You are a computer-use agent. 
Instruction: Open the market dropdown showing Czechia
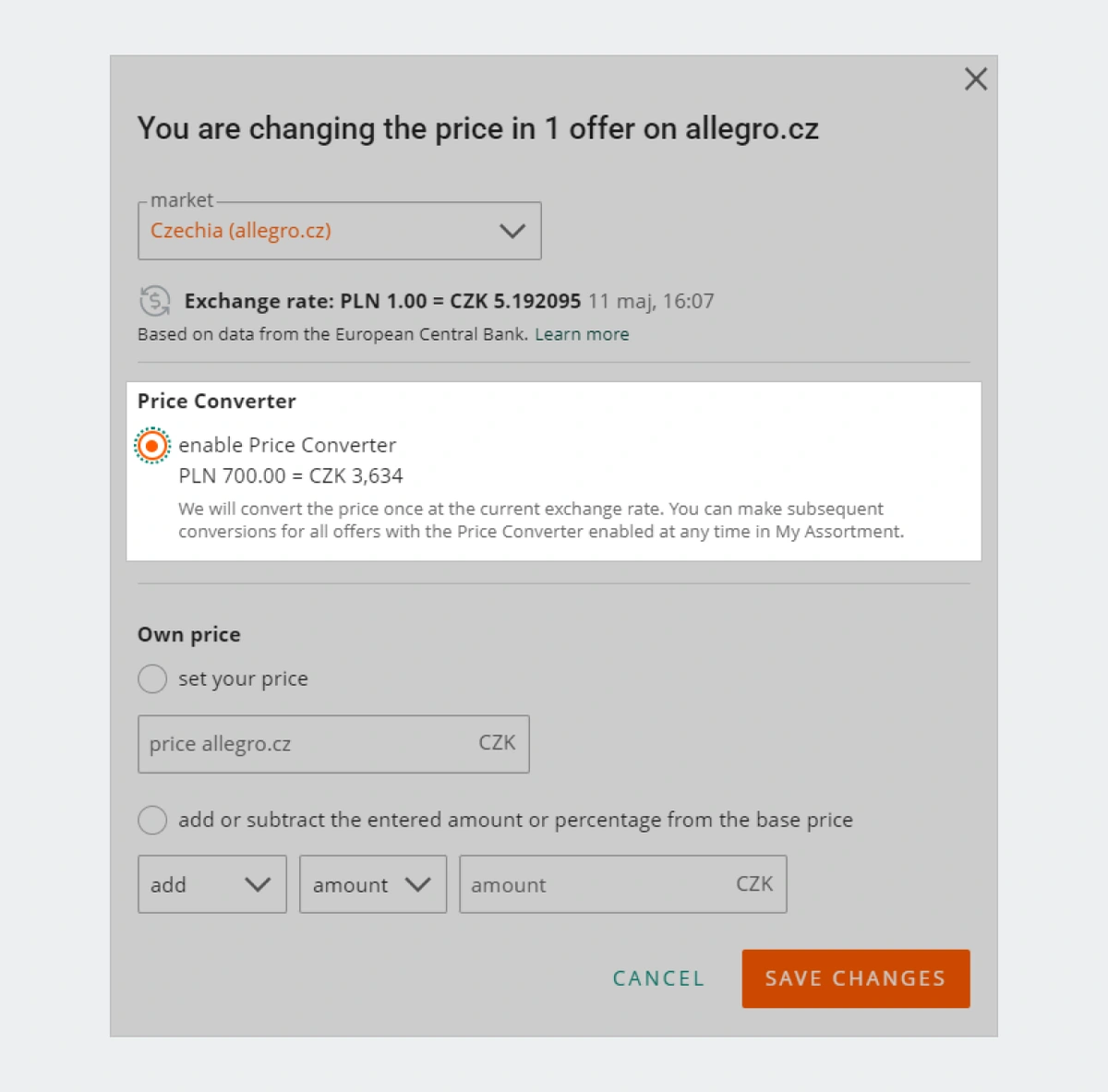pyautogui.click(x=340, y=231)
